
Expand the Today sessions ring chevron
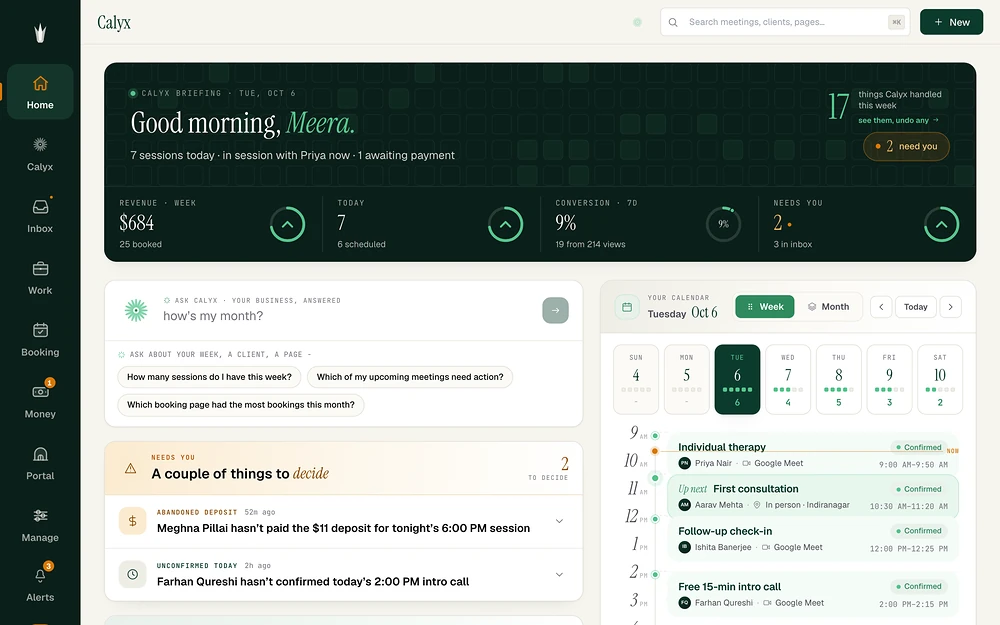[506, 224]
